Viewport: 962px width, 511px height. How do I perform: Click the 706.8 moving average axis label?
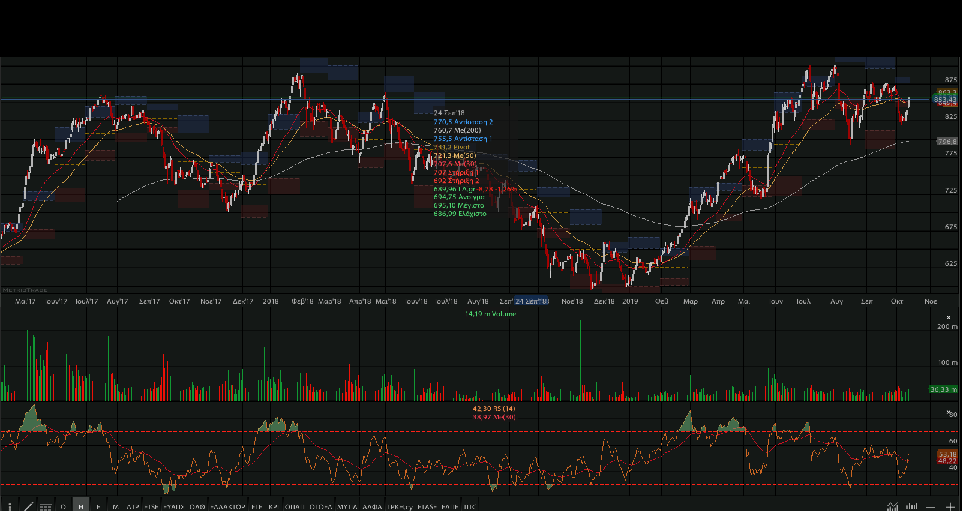(945, 142)
